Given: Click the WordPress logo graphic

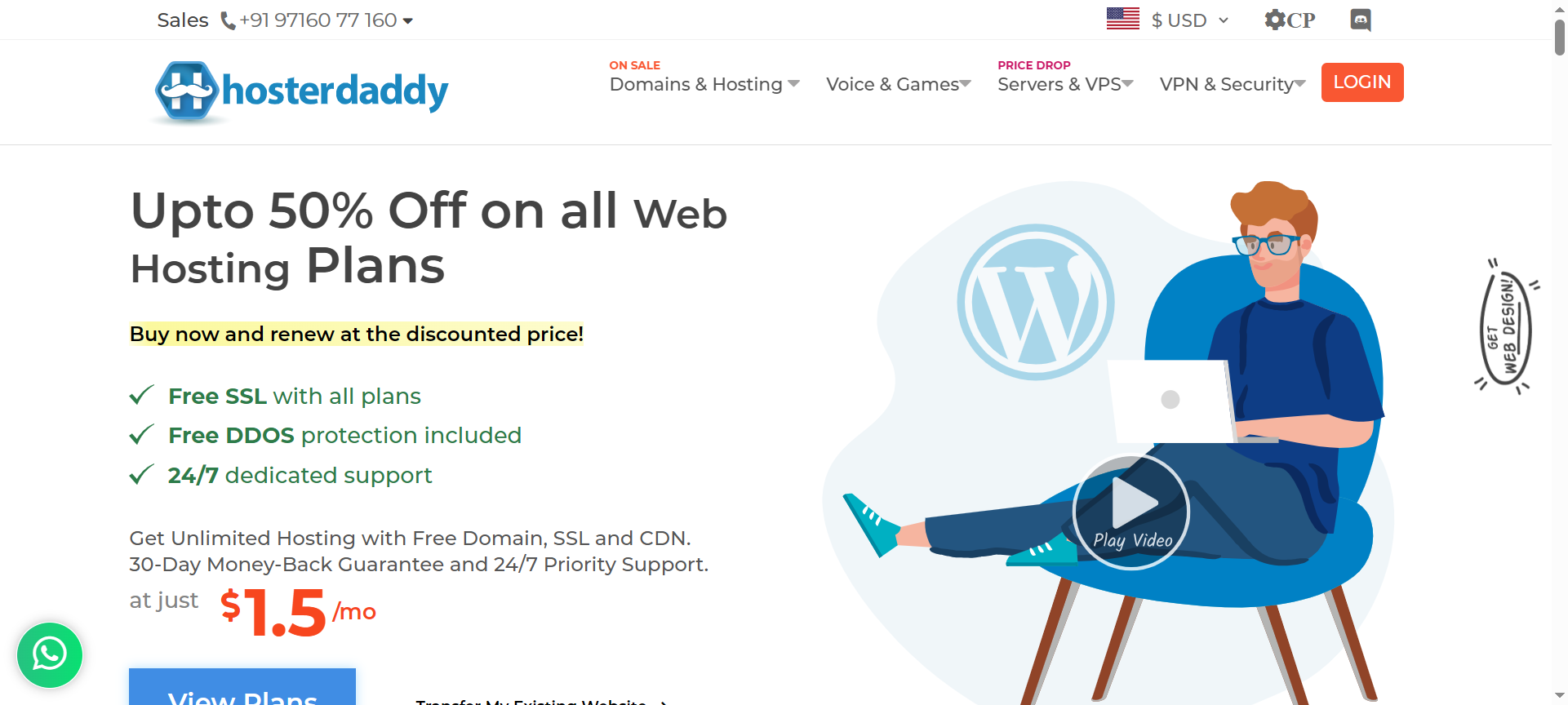Looking at the screenshot, I should point(1036,302).
